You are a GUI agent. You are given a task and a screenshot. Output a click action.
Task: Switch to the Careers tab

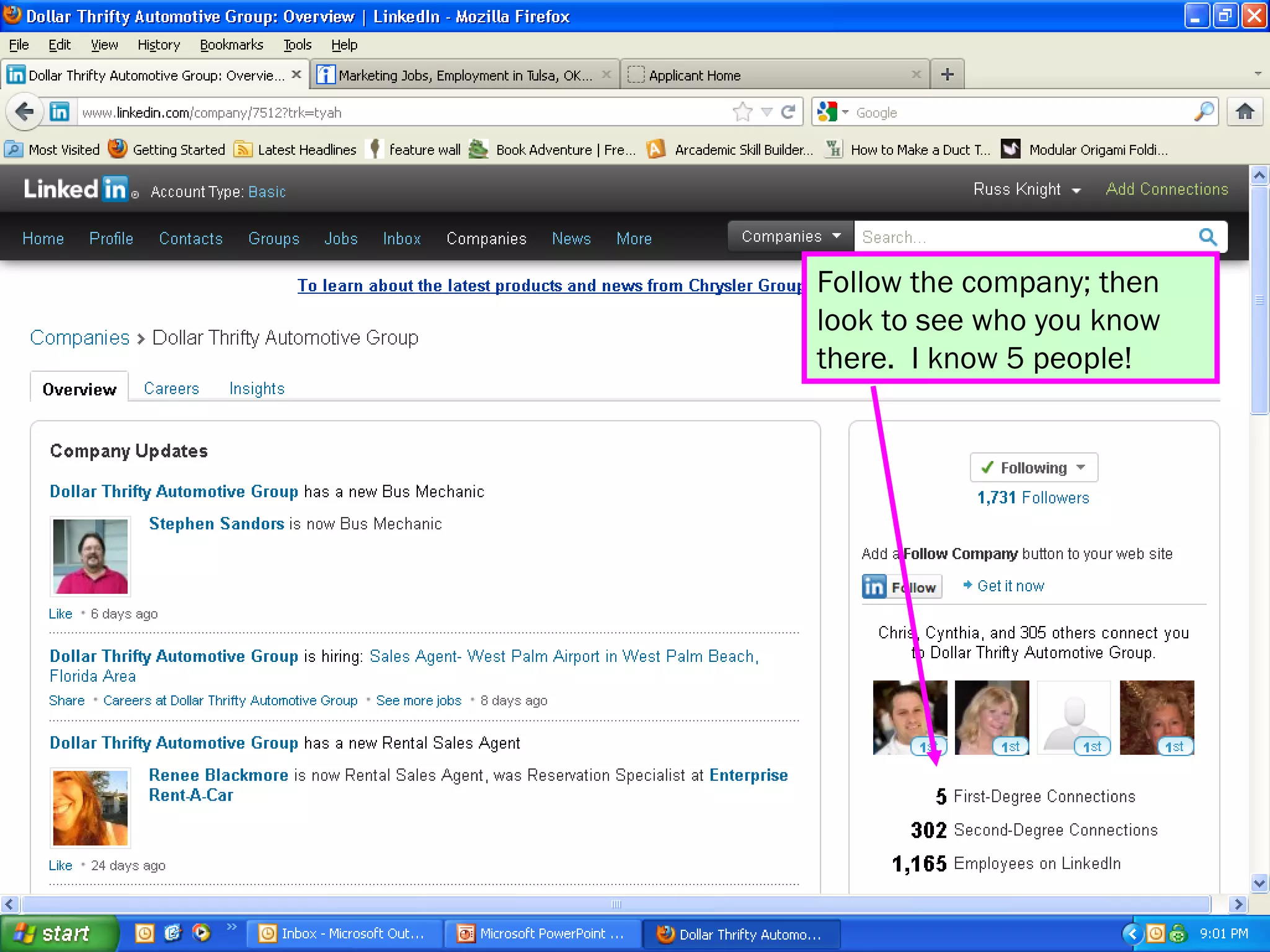[171, 389]
